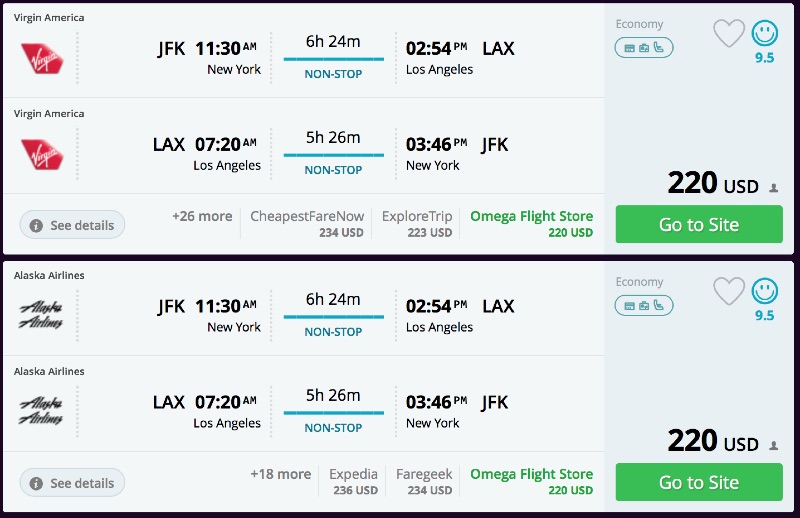
Task: Click the amenities icons badge on Alaska Airlines result
Action: pyautogui.click(x=644, y=306)
